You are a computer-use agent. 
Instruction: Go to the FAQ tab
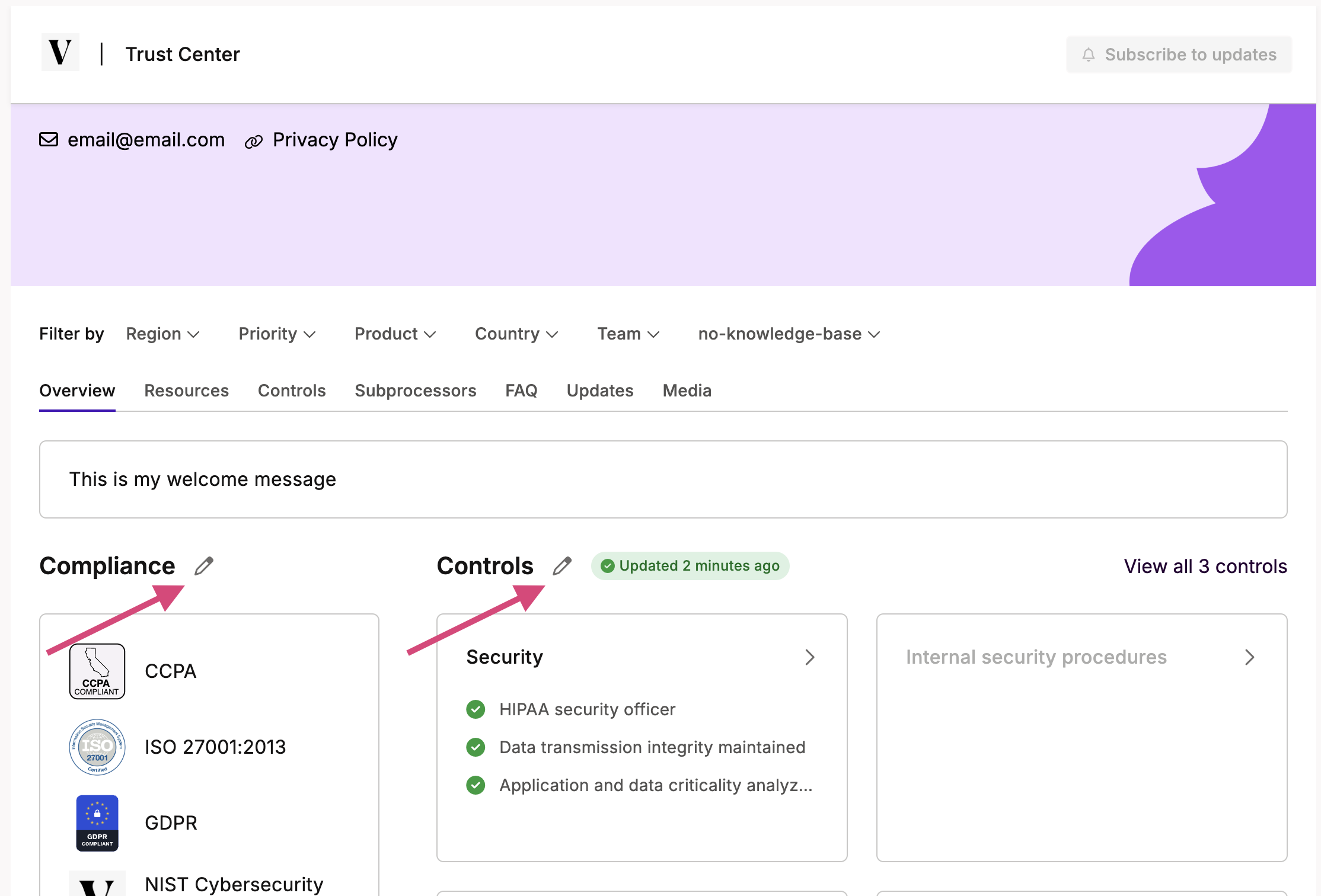521,391
